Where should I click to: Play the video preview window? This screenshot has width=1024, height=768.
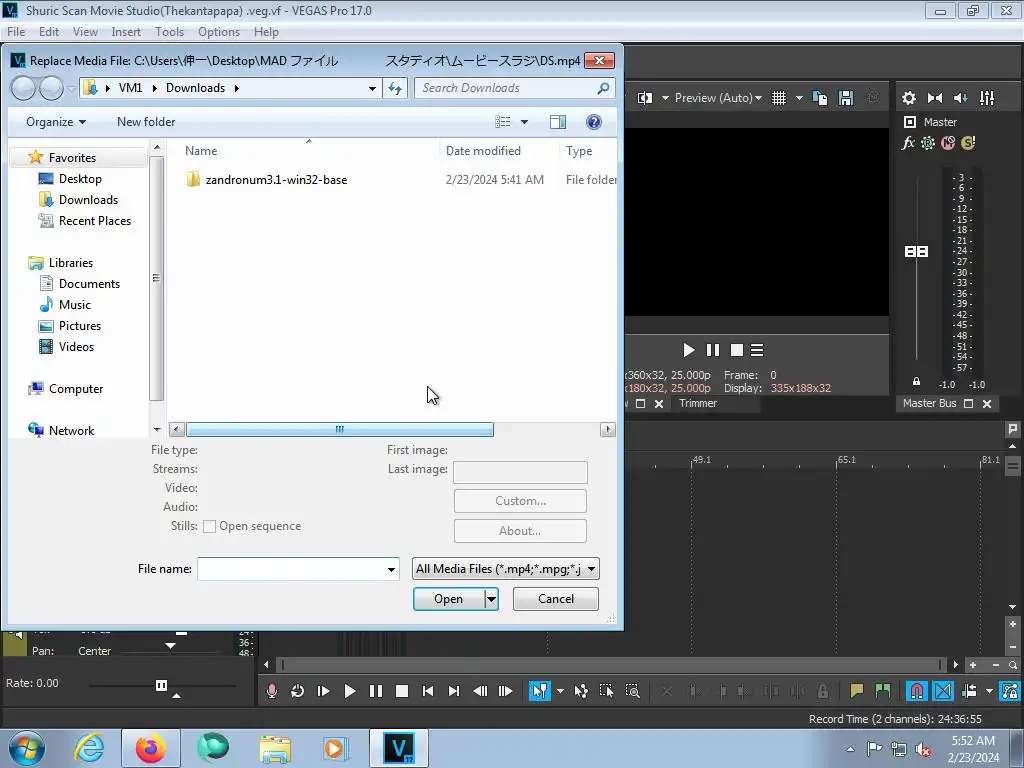(688, 350)
